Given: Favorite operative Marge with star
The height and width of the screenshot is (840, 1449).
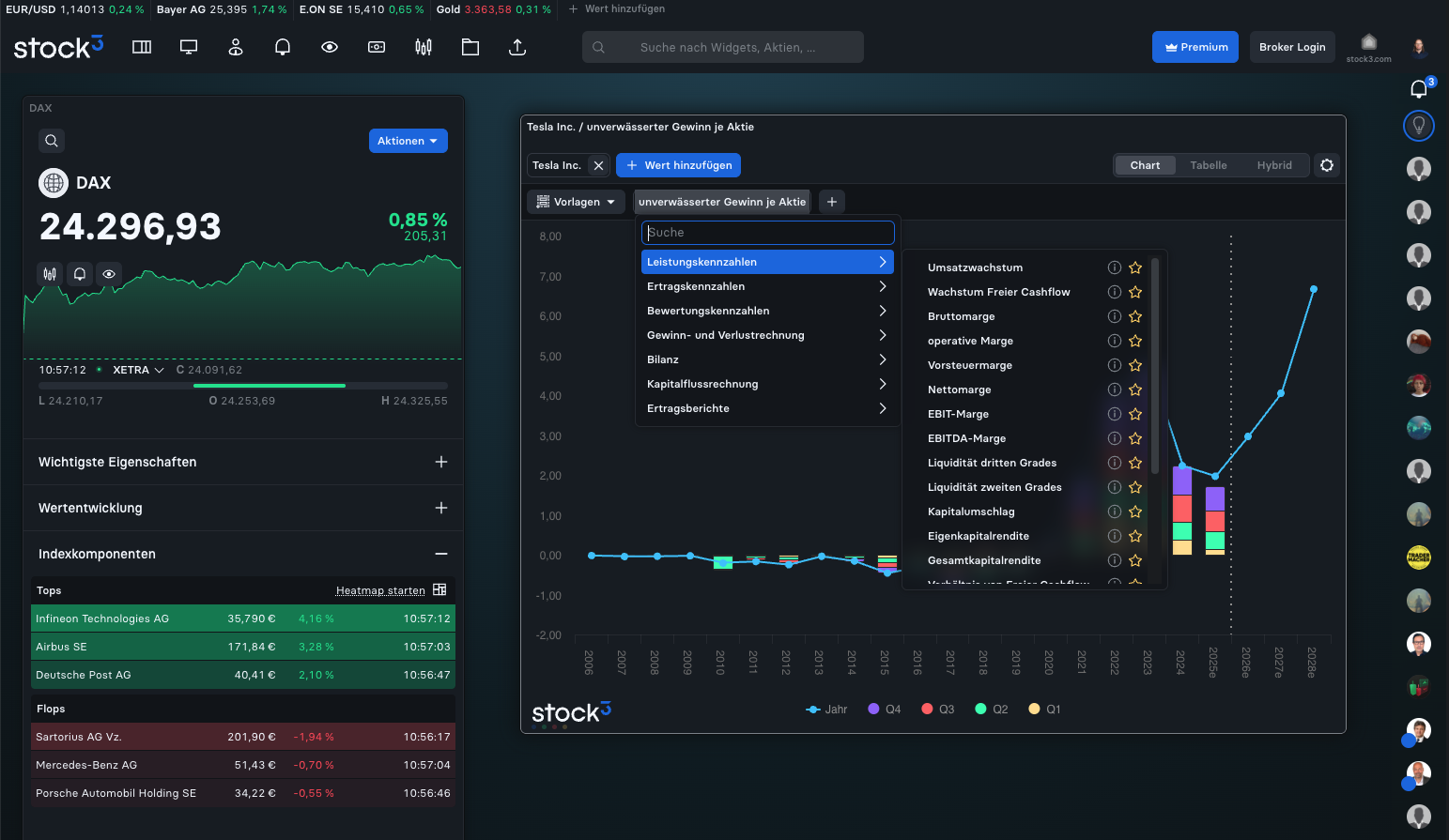Looking at the screenshot, I should point(1135,341).
